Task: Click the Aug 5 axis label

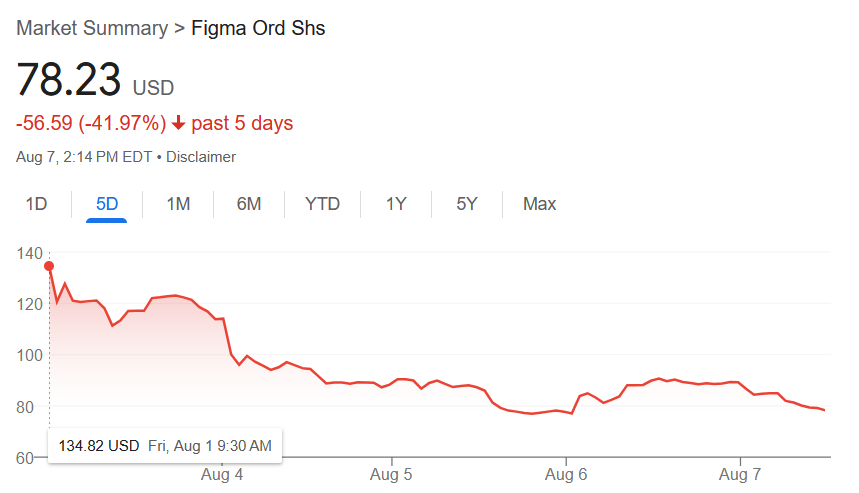Action: pos(391,474)
